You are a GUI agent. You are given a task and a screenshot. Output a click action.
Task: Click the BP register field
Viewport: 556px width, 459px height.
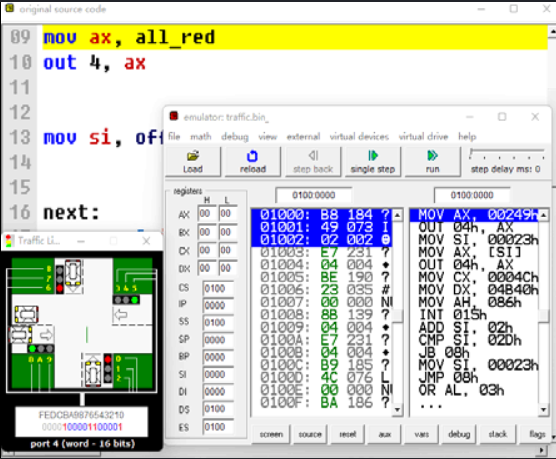coord(218,357)
